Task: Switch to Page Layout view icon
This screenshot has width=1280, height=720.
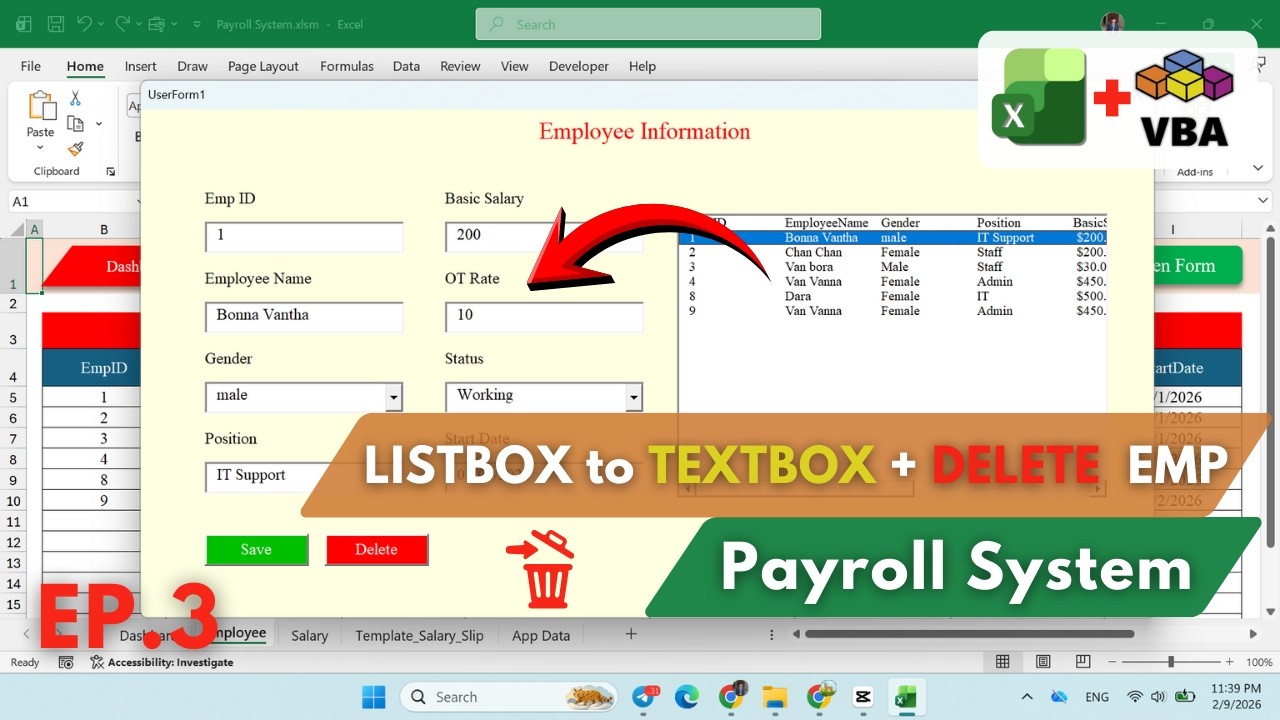Action: [x=1043, y=662]
